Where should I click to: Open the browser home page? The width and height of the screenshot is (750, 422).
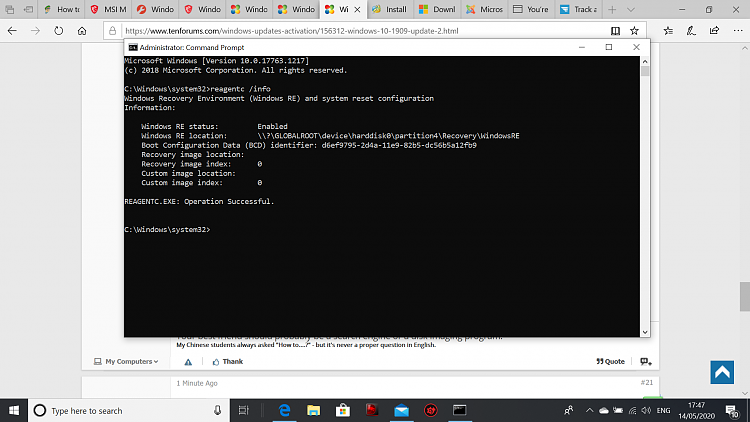coord(82,31)
